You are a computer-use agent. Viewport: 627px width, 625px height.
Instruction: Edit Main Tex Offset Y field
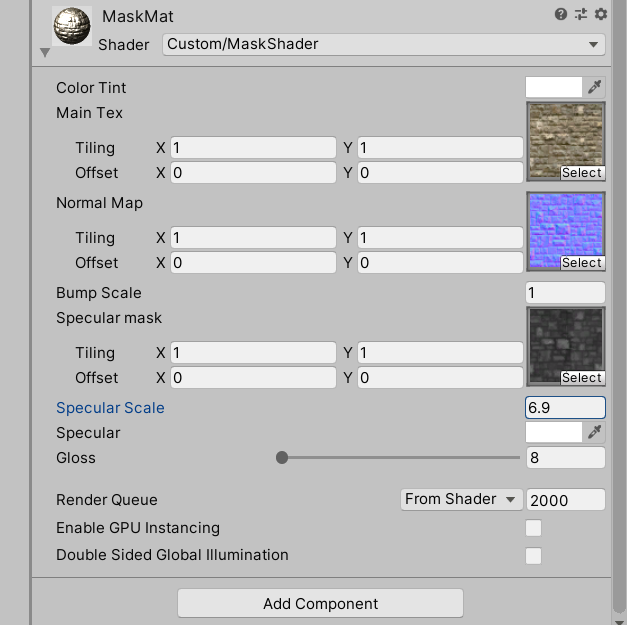tap(440, 173)
